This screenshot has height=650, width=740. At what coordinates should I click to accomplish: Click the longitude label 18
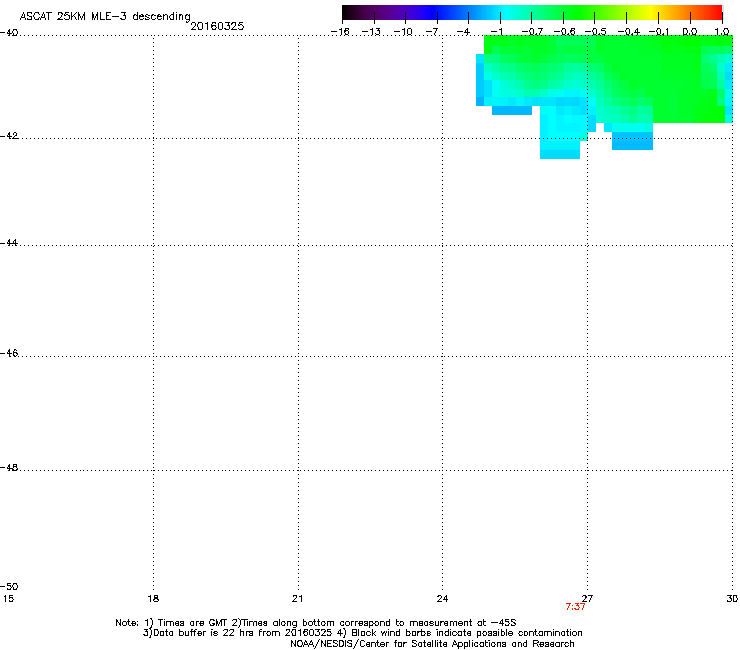153,599
